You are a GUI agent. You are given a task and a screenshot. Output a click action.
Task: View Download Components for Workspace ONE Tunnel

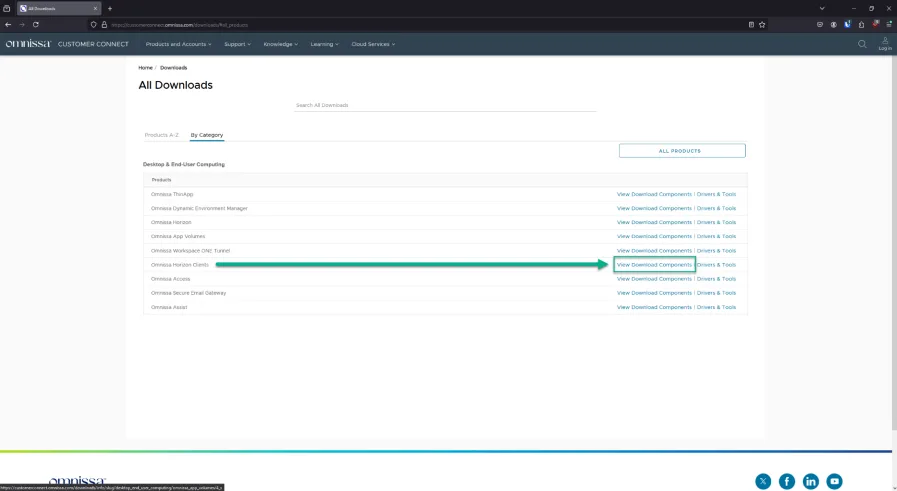tap(654, 251)
